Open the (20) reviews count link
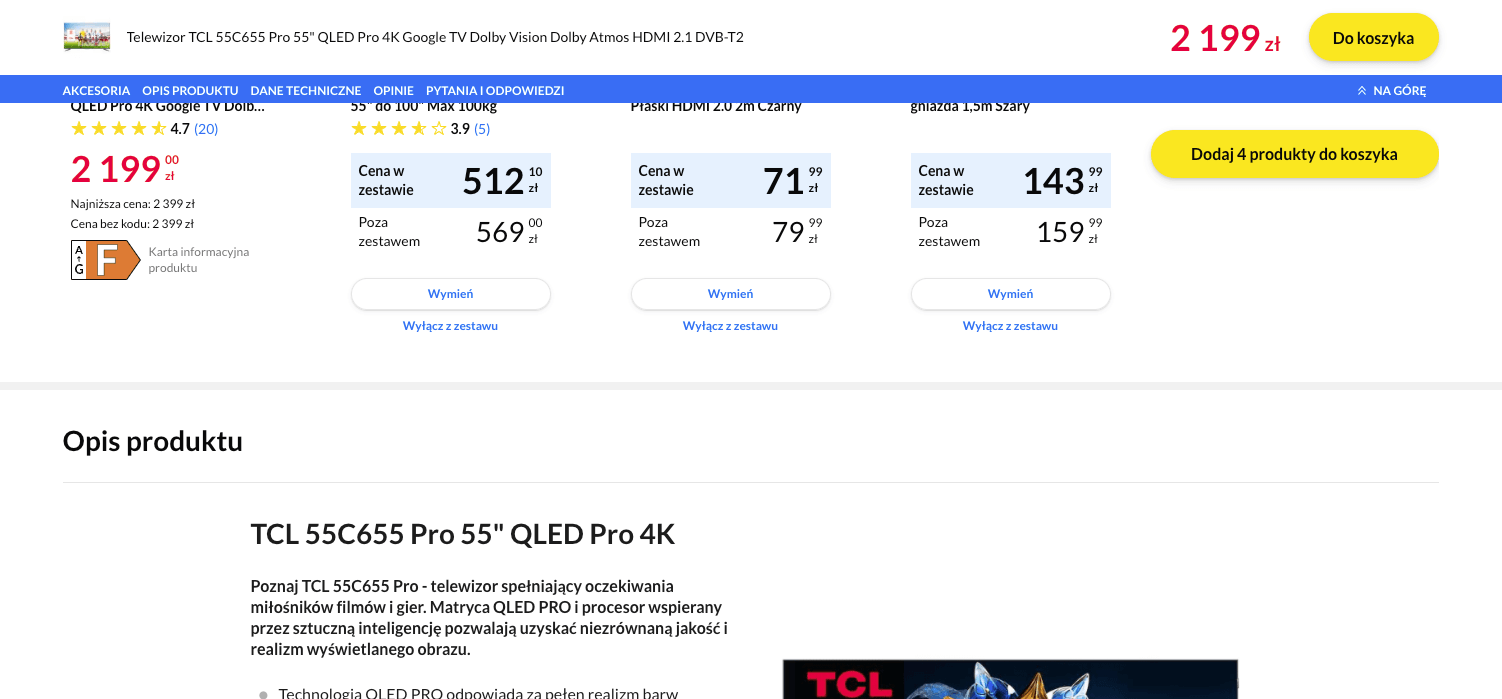The width and height of the screenshot is (1502, 699). [206, 129]
